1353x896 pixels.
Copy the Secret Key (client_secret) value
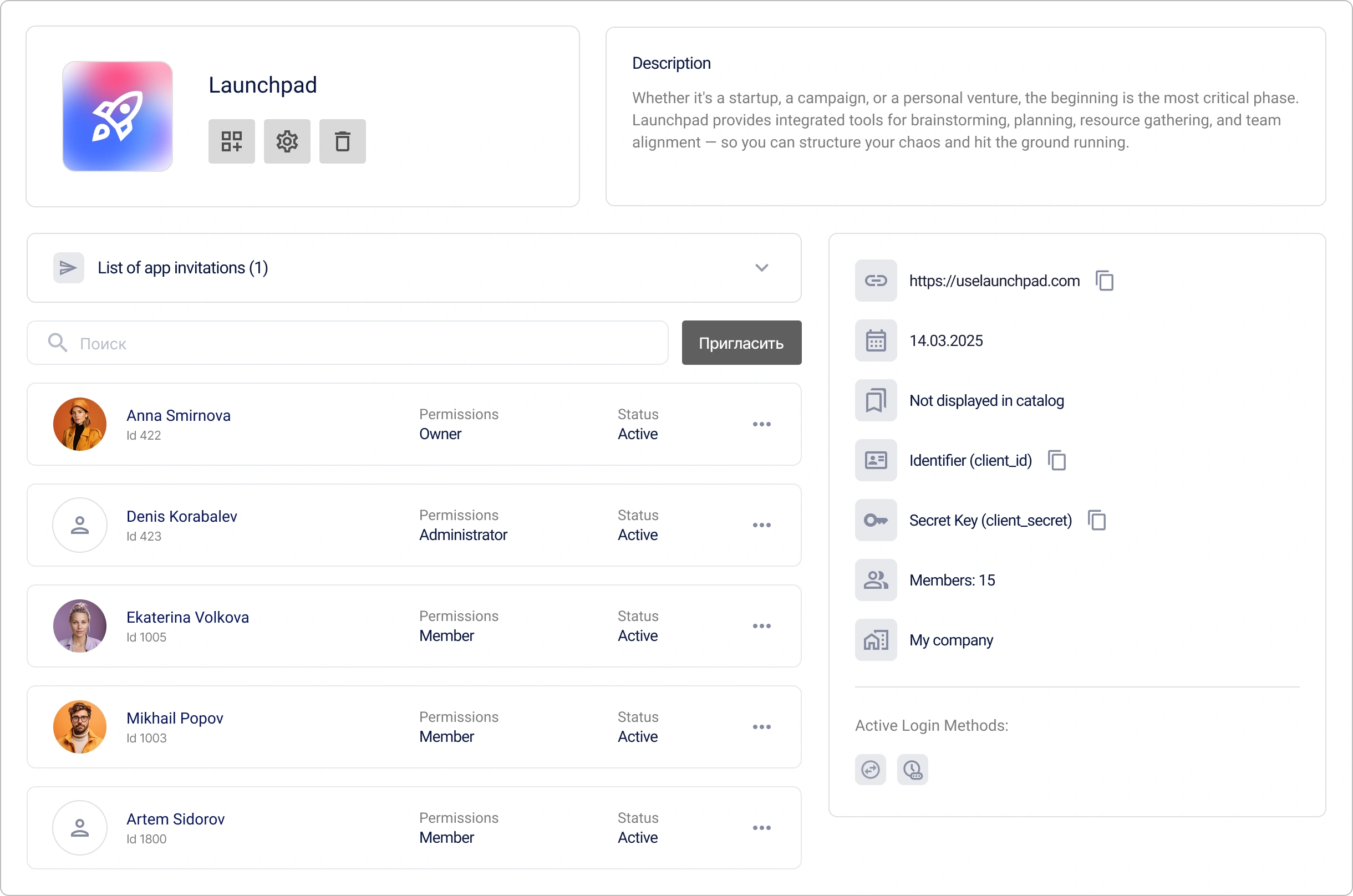[1096, 520]
